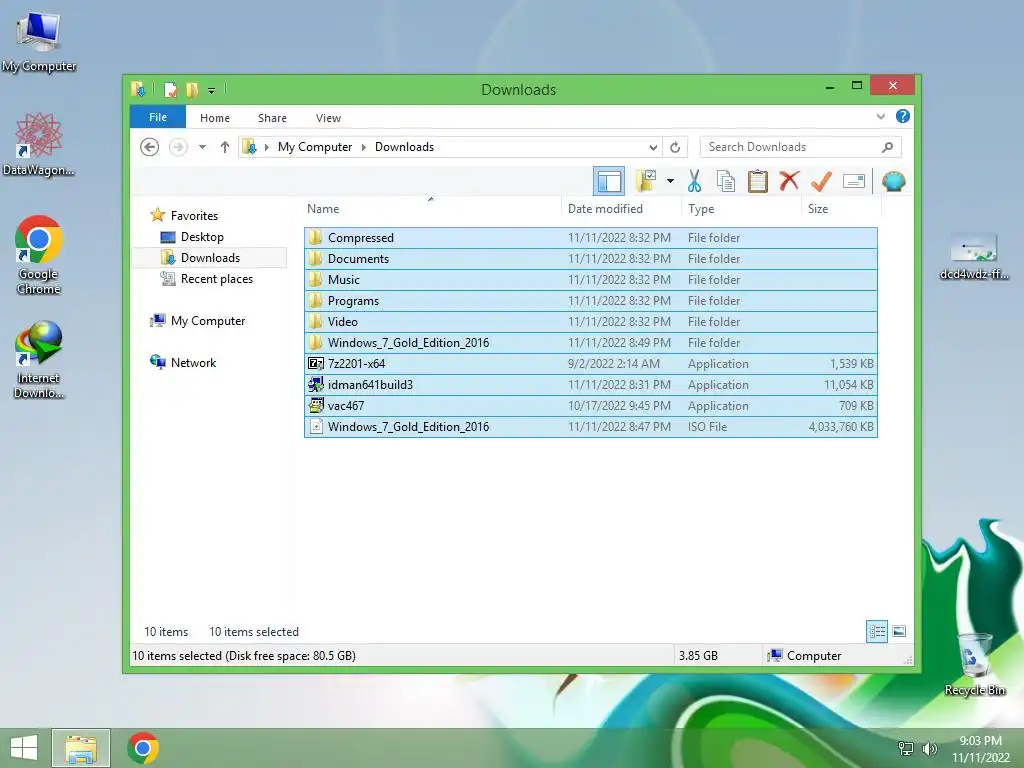This screenshot has height=768, width=1024.
Task: Select Network in the navigation pane
Action: tap(193, 362)
